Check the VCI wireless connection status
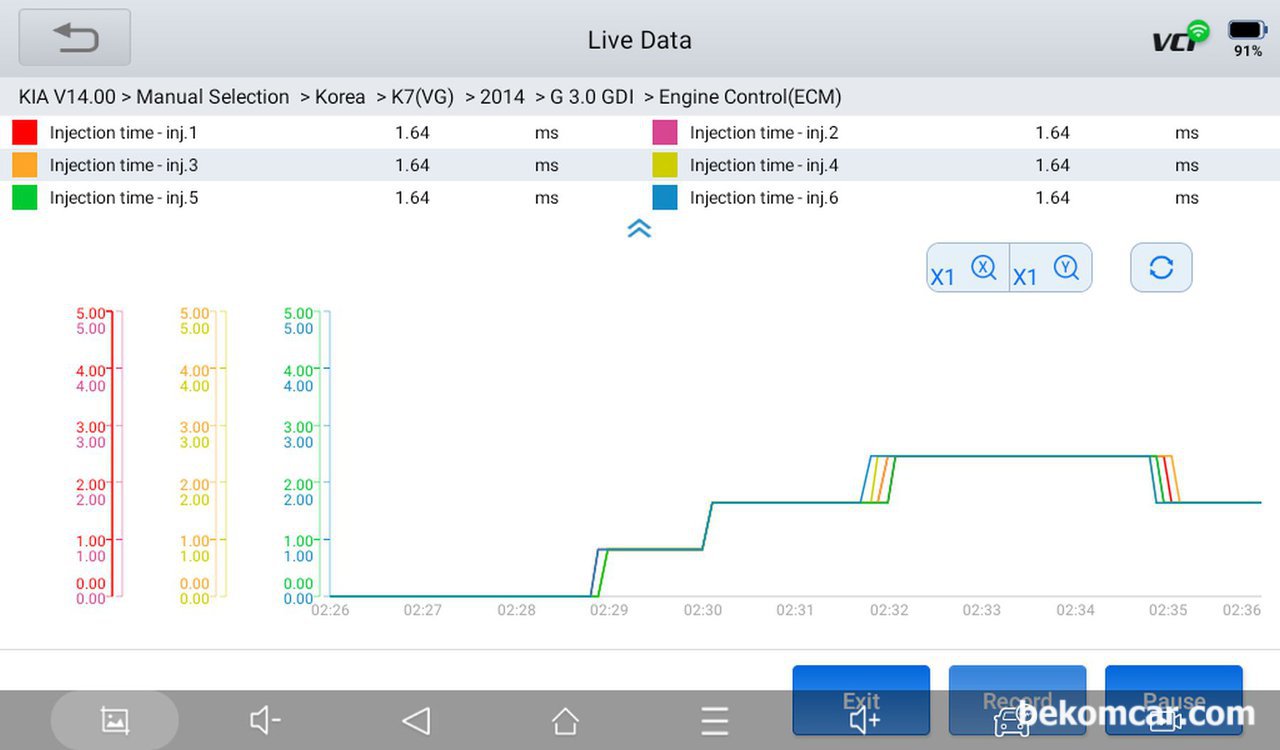1280x750 pixels. 1180,38
